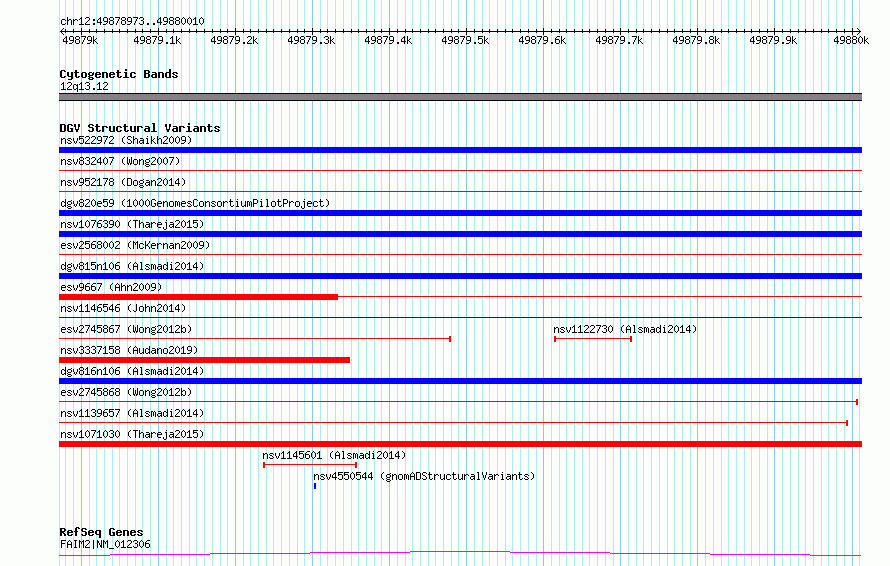This screenshot has height=566, width=890.
Task: Open the nsv952178 (Dogan2014) variant
Action: click(123, 182)
